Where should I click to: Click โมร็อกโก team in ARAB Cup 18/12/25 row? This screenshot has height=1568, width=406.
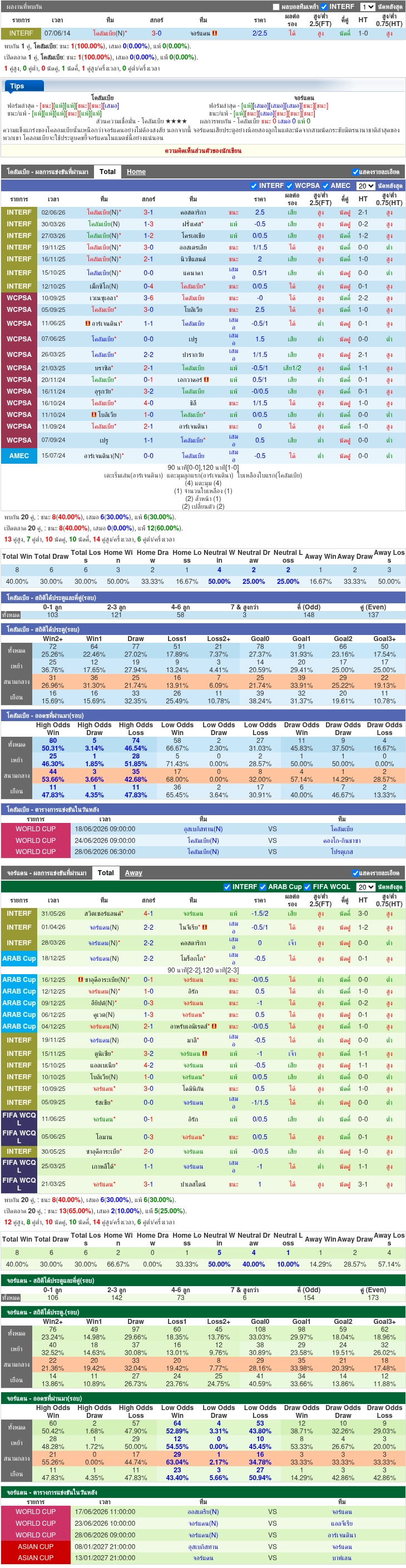point(193,959)
